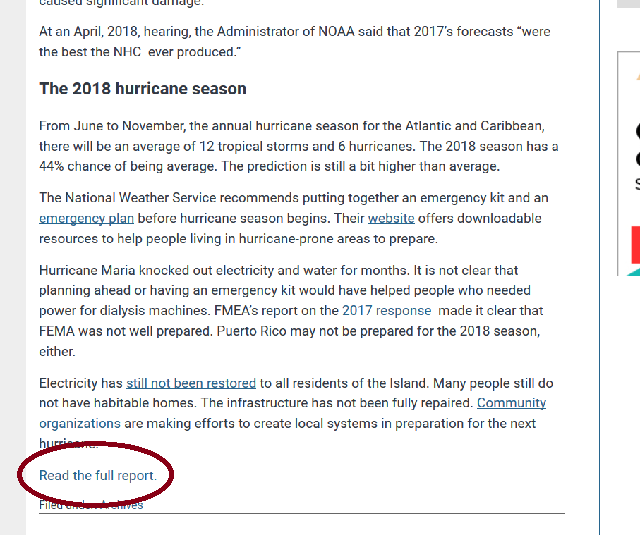Click the divider line below "Filed under"

click(x=302, y=513)
